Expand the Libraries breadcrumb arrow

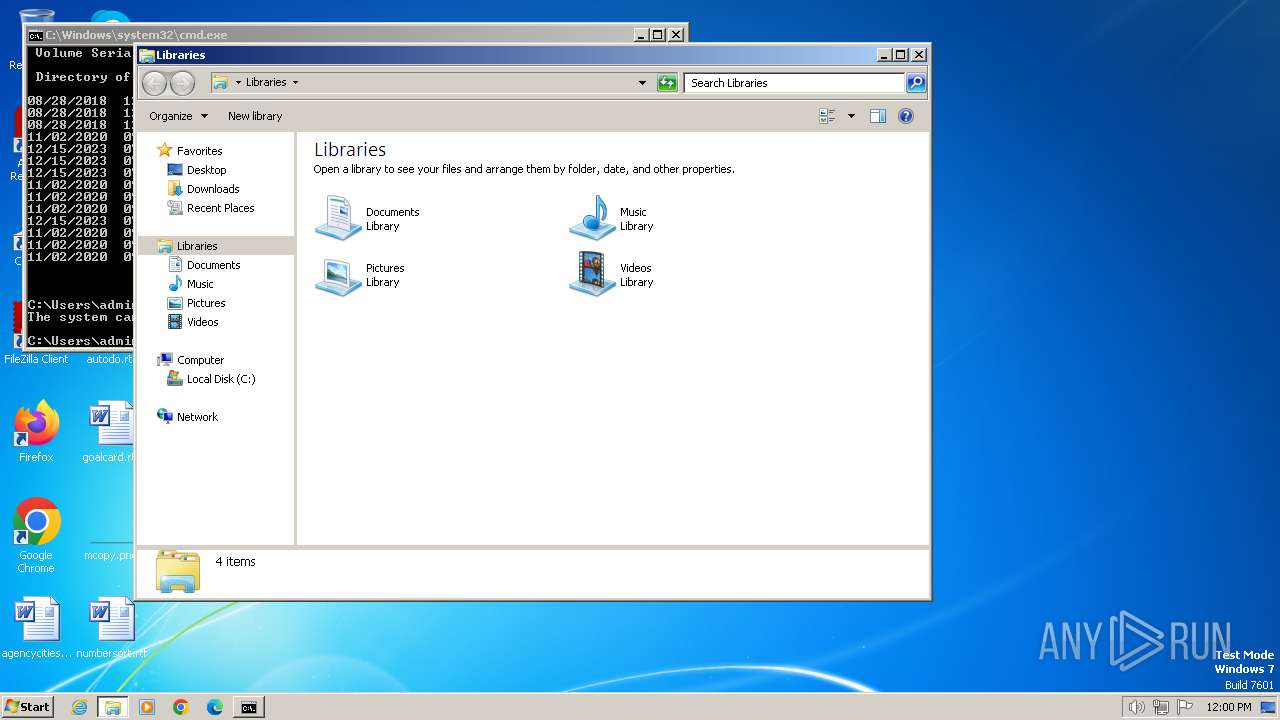pos(295,83)
